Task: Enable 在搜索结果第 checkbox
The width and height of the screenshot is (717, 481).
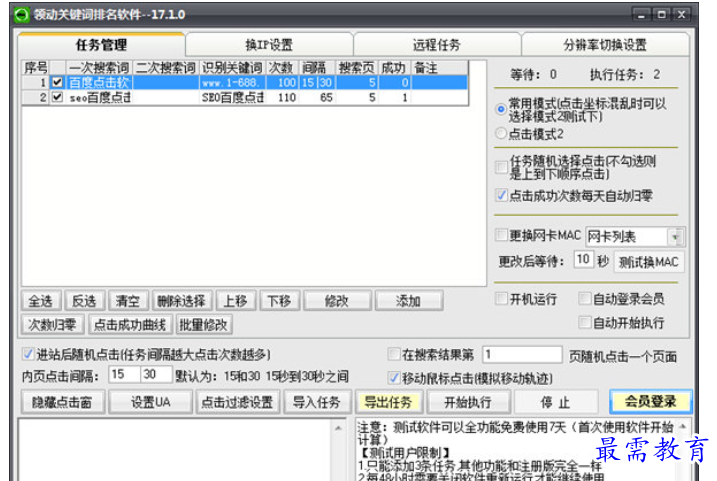Action: 394,354
